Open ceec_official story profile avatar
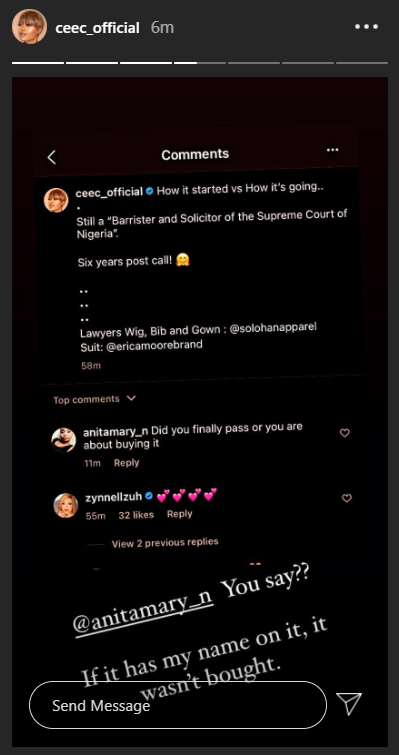399x755 pixels. tap(29, 27)
